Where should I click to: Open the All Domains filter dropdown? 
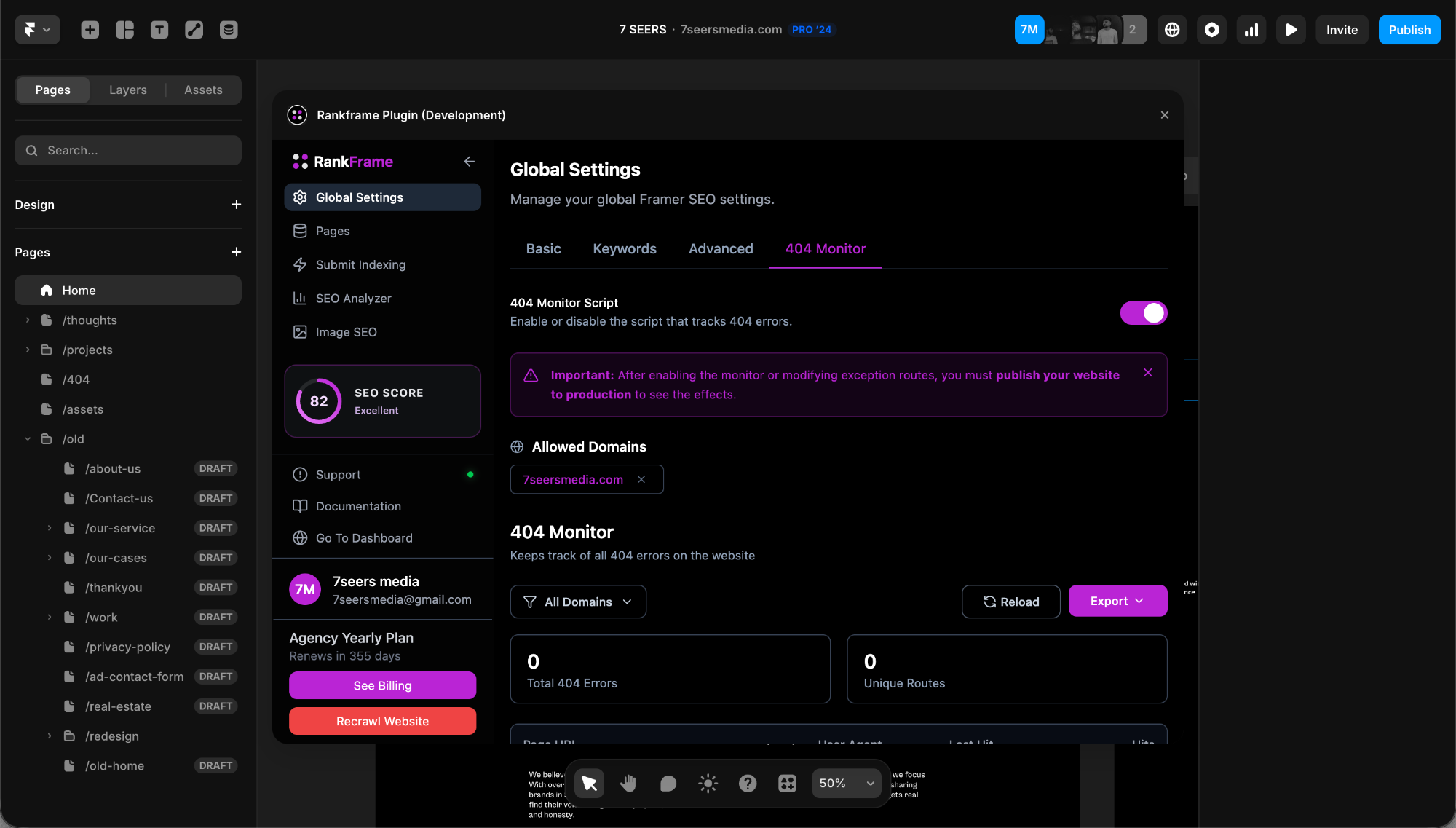coord(578,602)
